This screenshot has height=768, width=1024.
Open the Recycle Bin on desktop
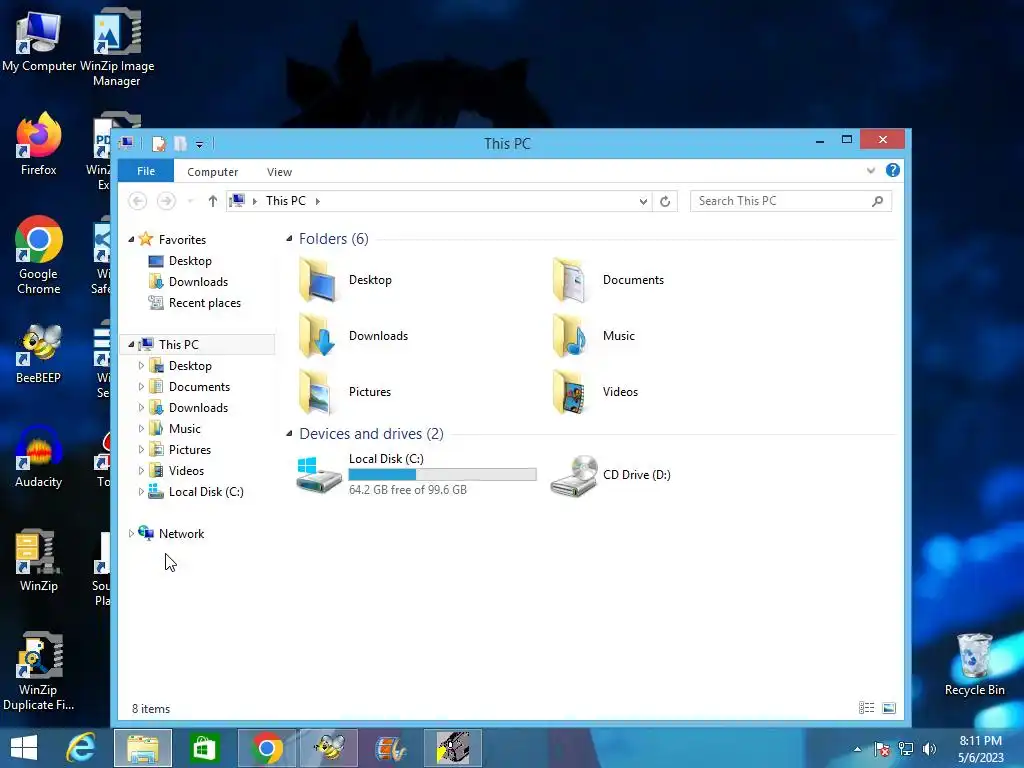974,664
